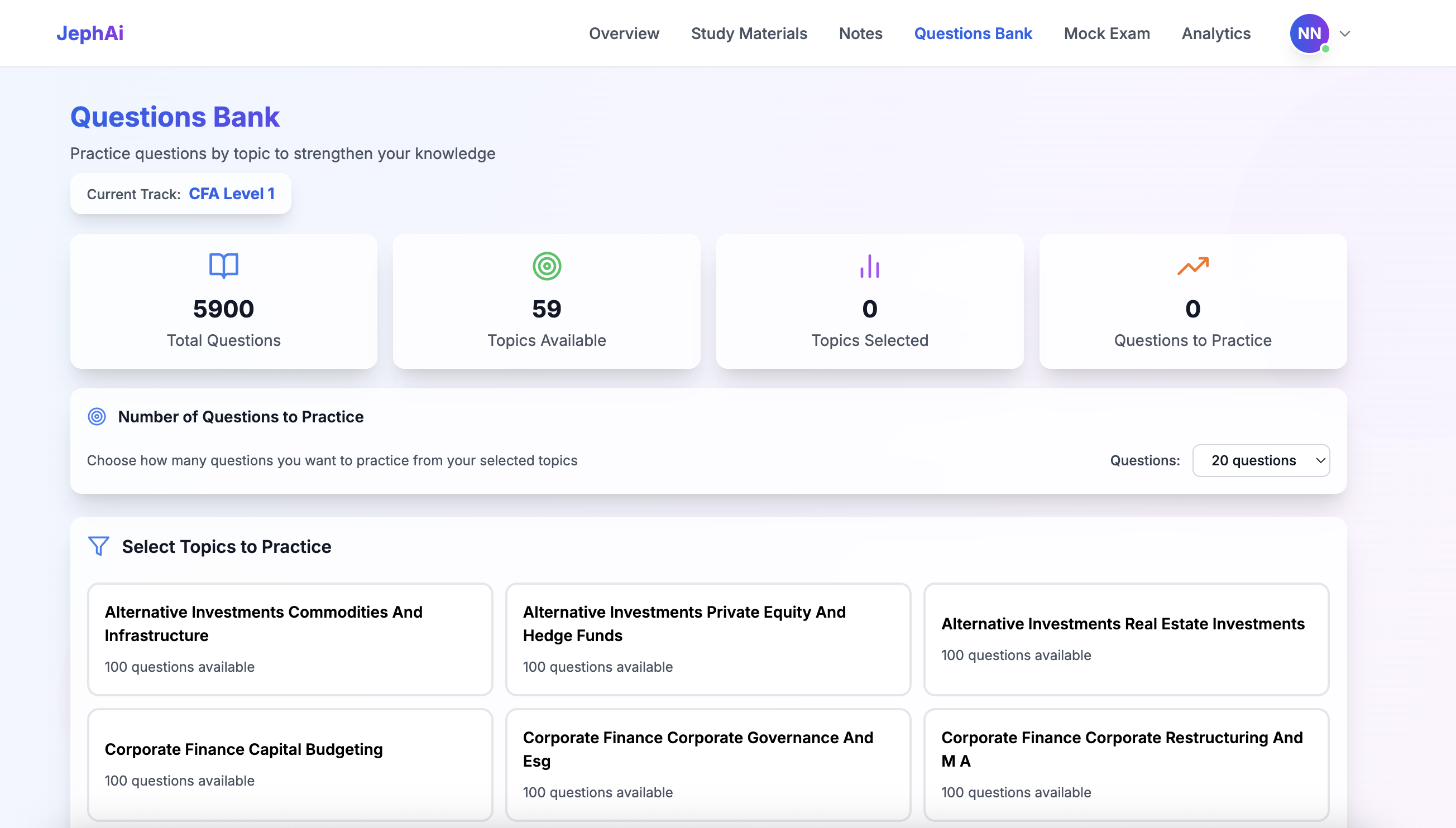Click the NN user avatar
The width and height of the screenshot is (1456, 828).
pyautogui.click(x=1309, y=33)
